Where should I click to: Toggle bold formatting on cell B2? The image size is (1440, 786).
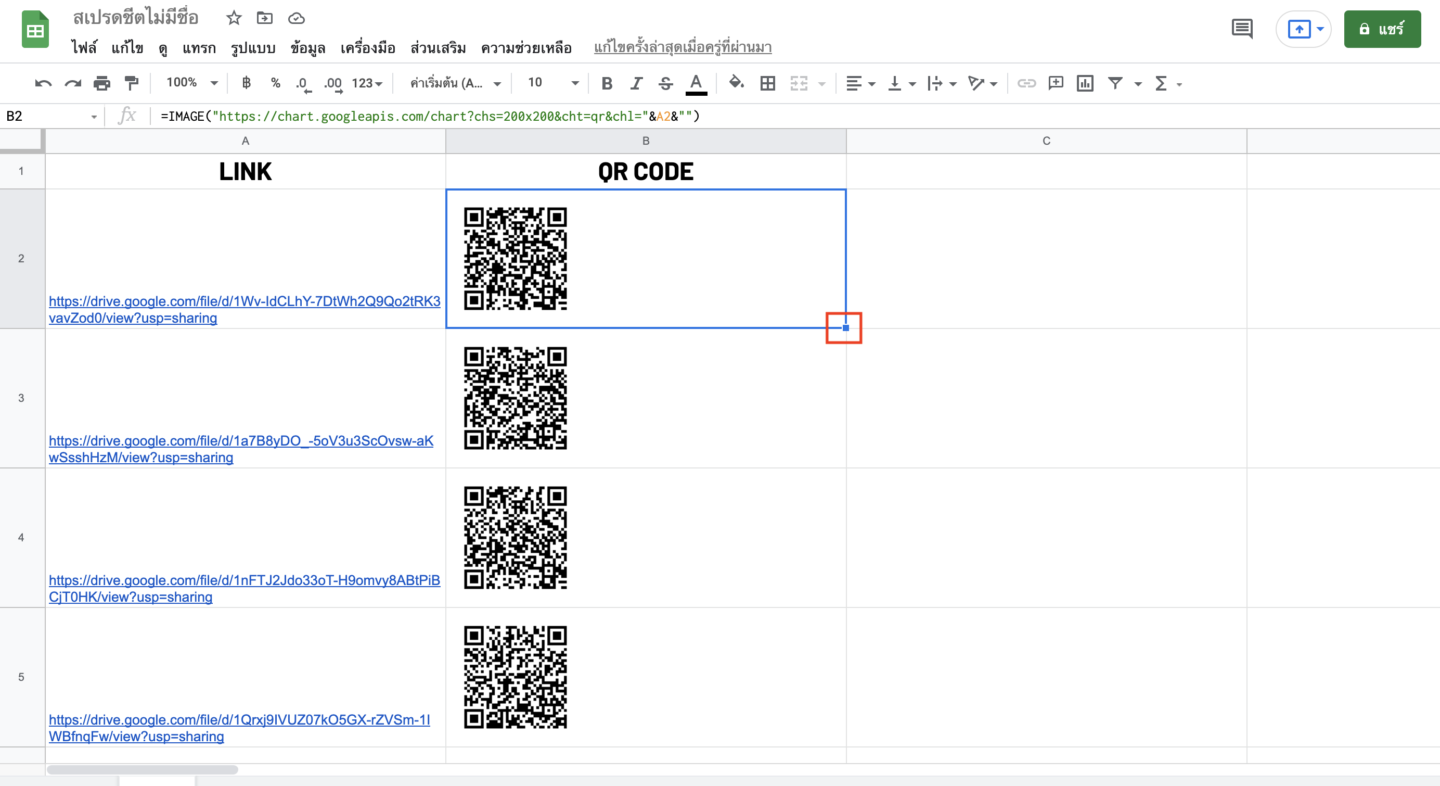(x=606, y=83)
